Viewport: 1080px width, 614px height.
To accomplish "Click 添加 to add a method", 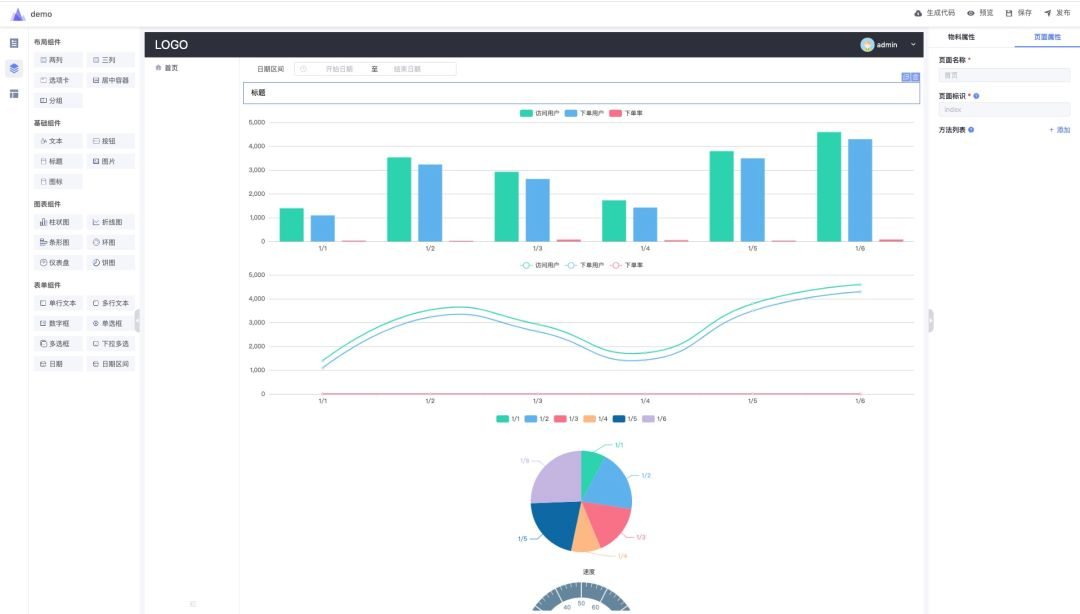I will 1059,130.
